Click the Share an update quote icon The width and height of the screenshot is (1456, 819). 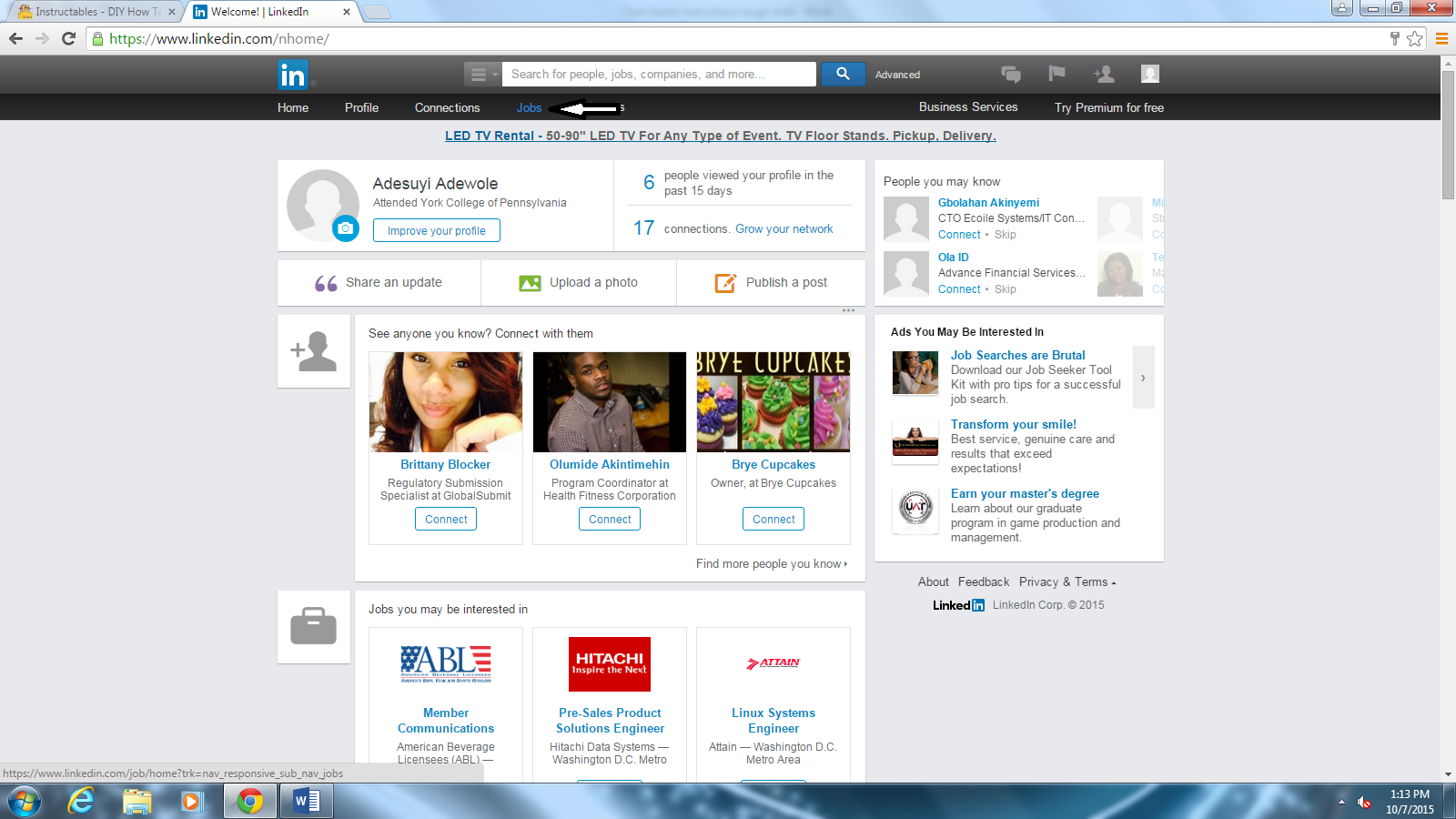coord(326,283)
